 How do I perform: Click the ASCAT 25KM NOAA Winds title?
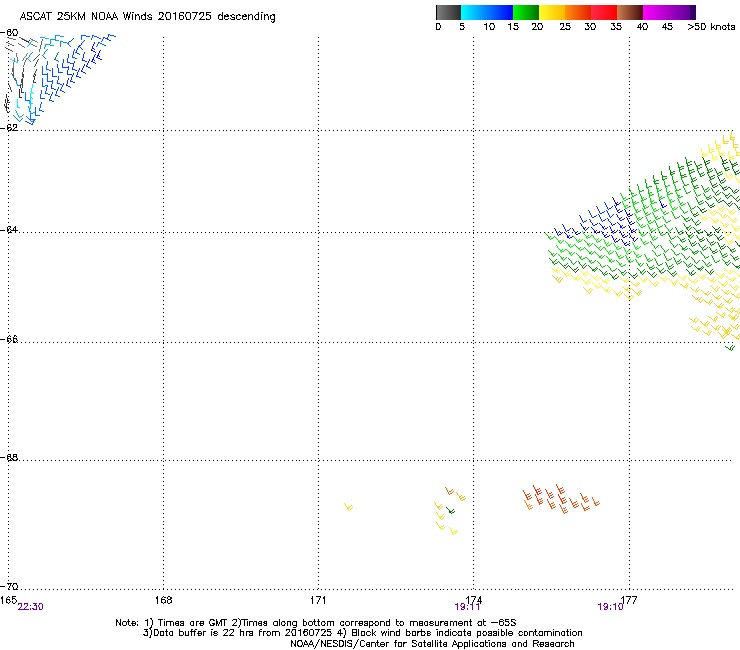(x=147, y=17)
